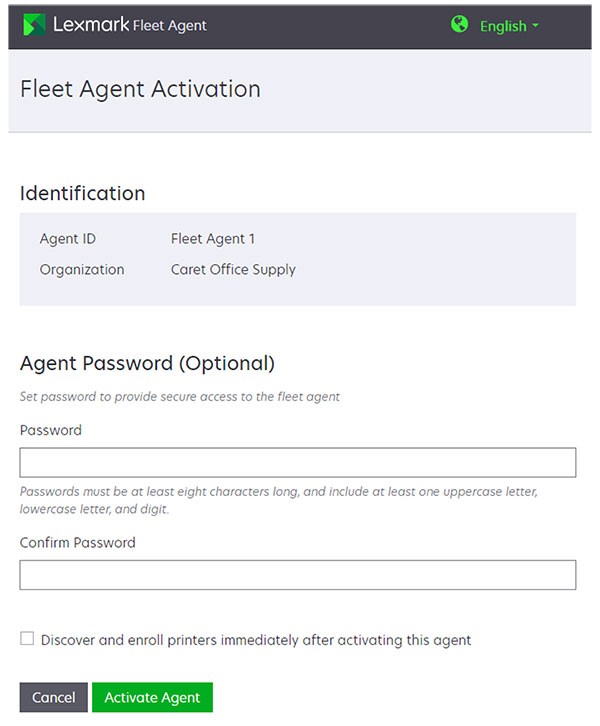
Task: Click the caret arrow beside English
Action: [536, 26]
